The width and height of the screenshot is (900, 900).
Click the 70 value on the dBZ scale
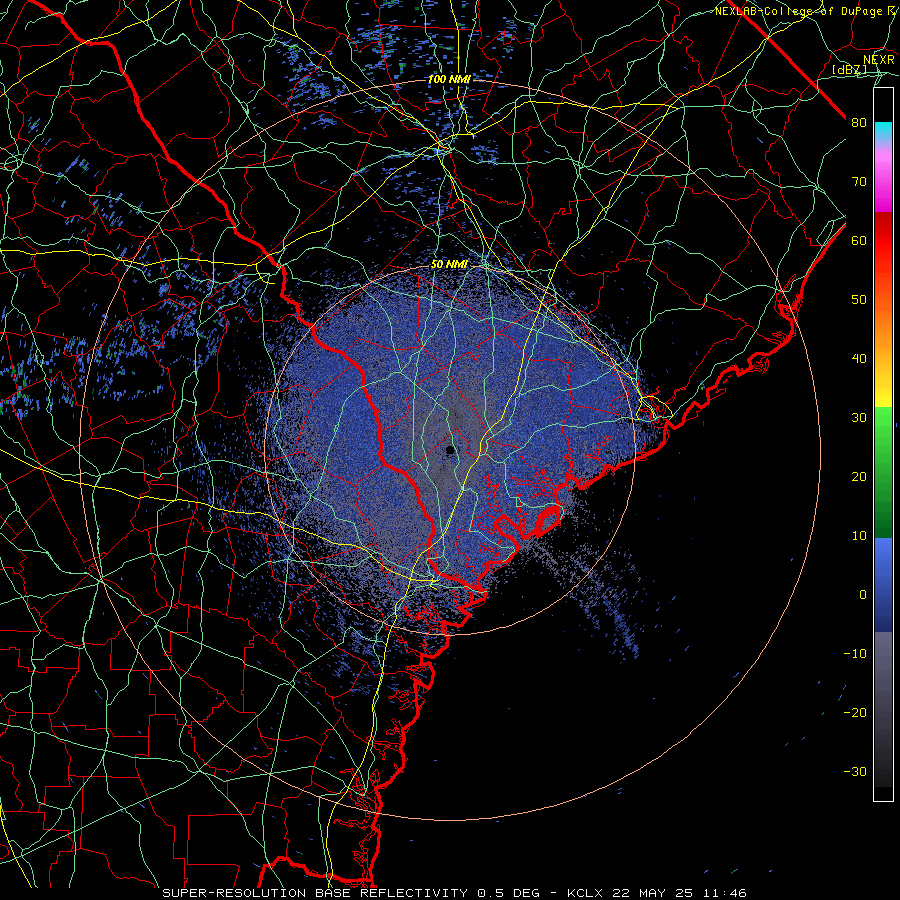click(859, 182)
